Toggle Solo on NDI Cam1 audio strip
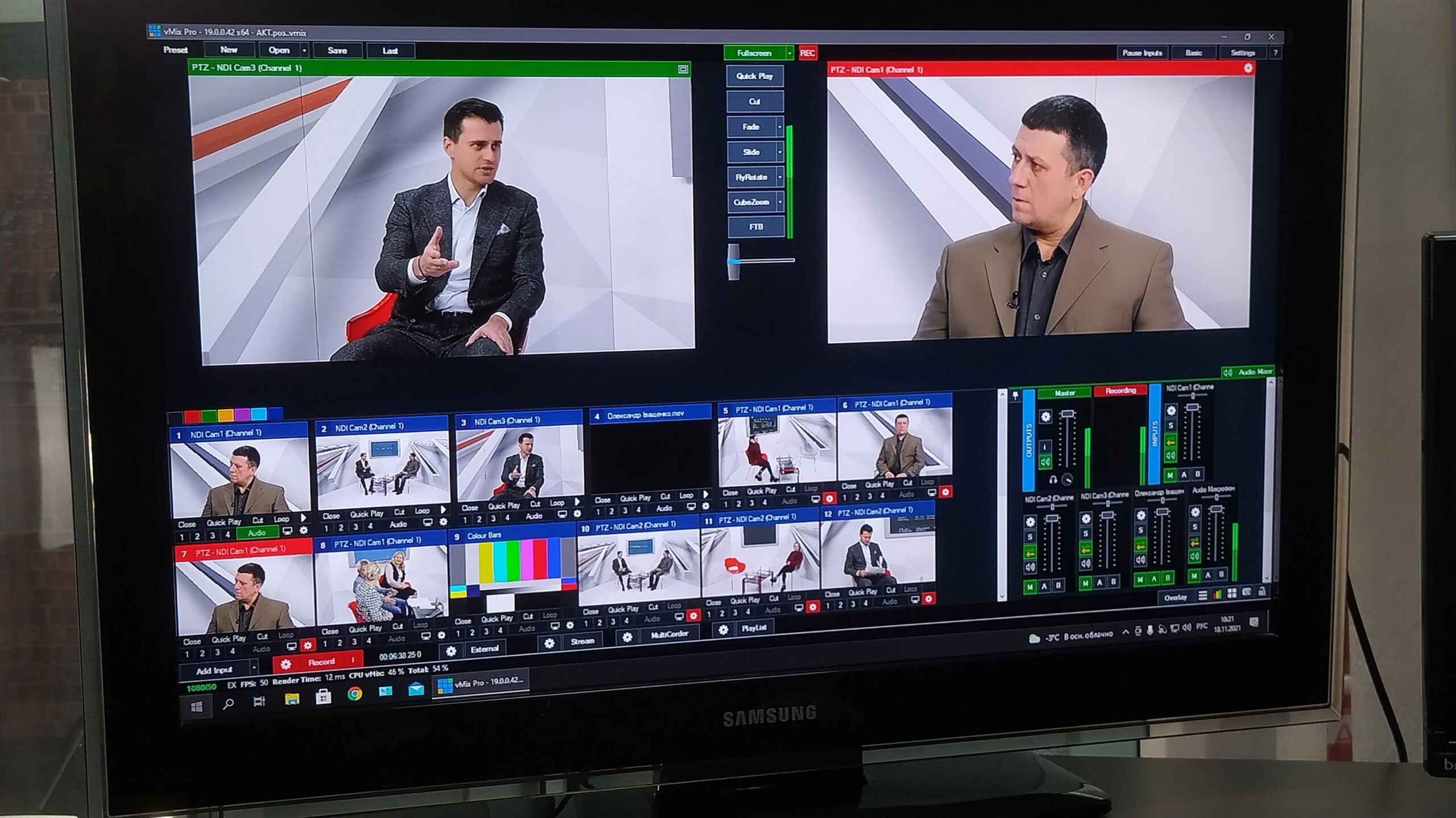 point(1170,425)
